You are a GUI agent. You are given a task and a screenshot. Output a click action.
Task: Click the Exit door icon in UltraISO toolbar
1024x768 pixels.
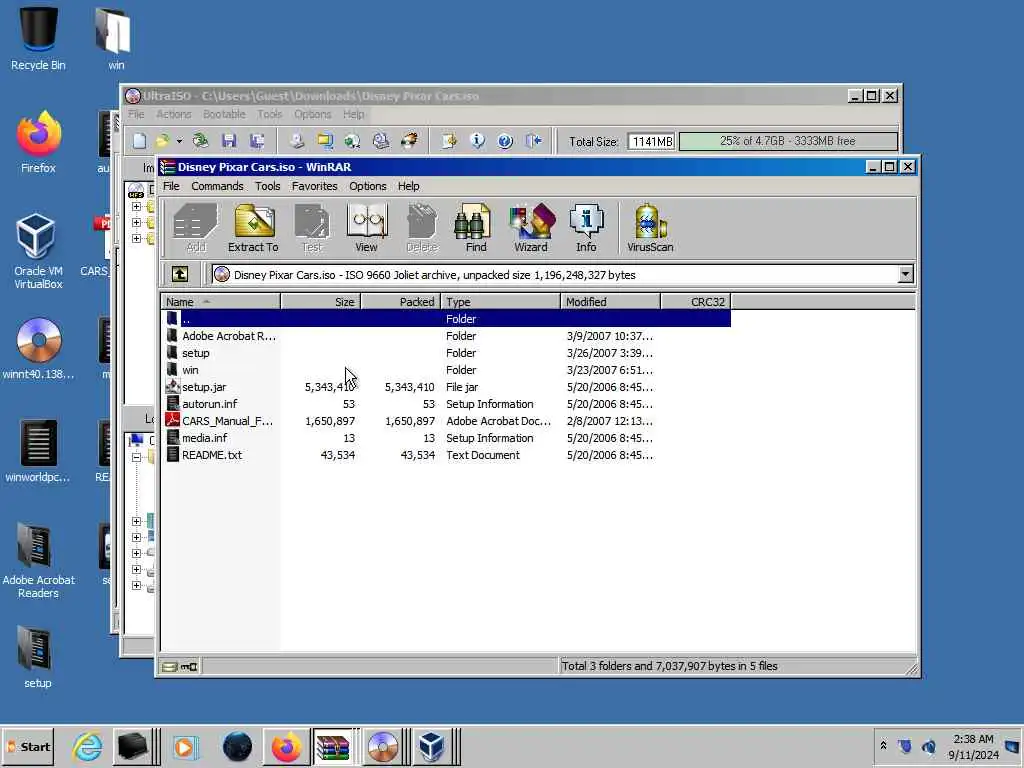[x=534, y=140]
